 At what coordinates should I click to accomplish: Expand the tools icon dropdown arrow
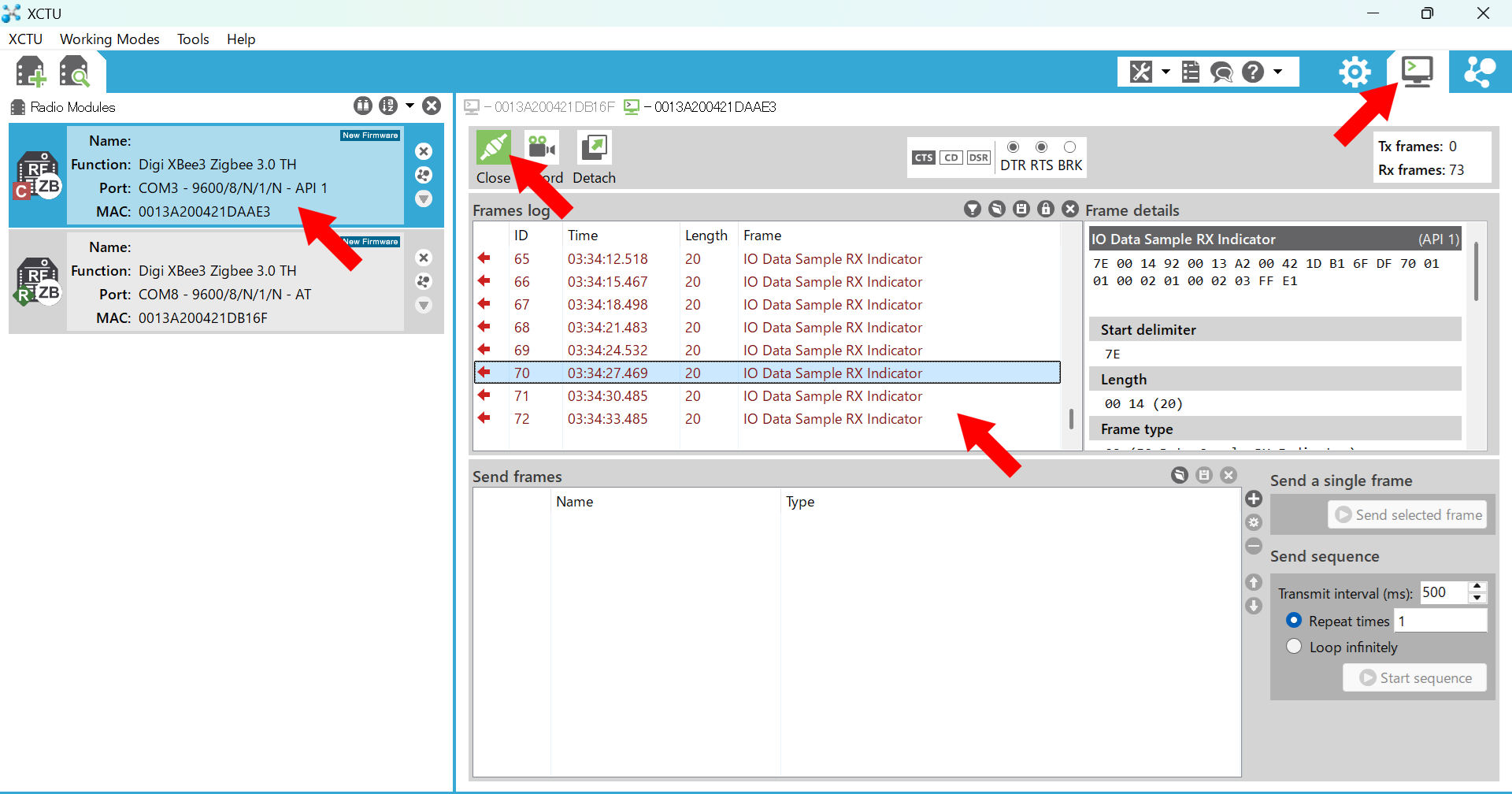[1165, 72]
